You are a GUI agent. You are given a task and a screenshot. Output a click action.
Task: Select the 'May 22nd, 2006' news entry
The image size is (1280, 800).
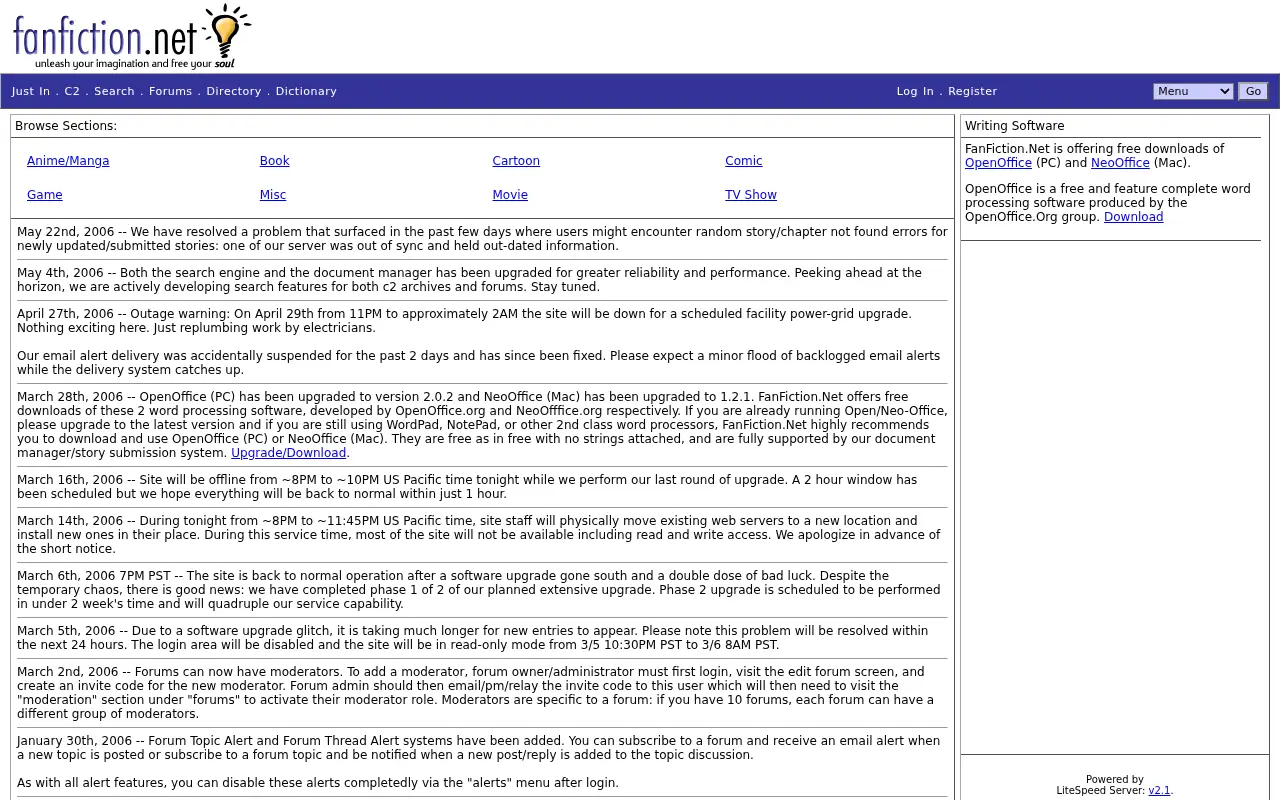pos(482,239)
